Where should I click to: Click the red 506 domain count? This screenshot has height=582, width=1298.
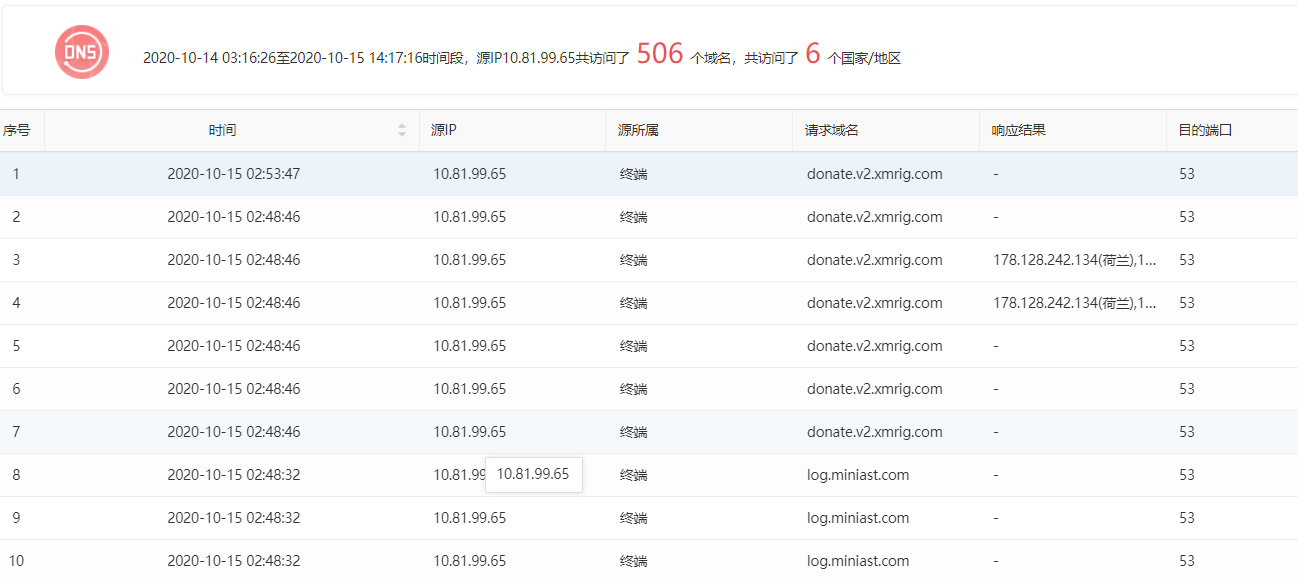point(659,54)
